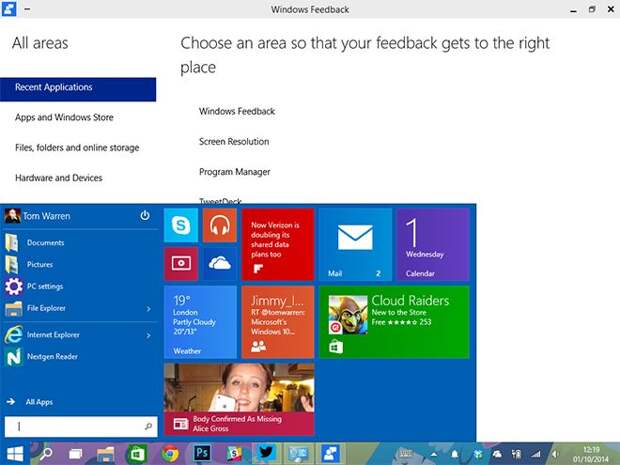Open File Explorer on taskbar
The width and height of the screenshot is (620, 465).
tap(106, 454)
